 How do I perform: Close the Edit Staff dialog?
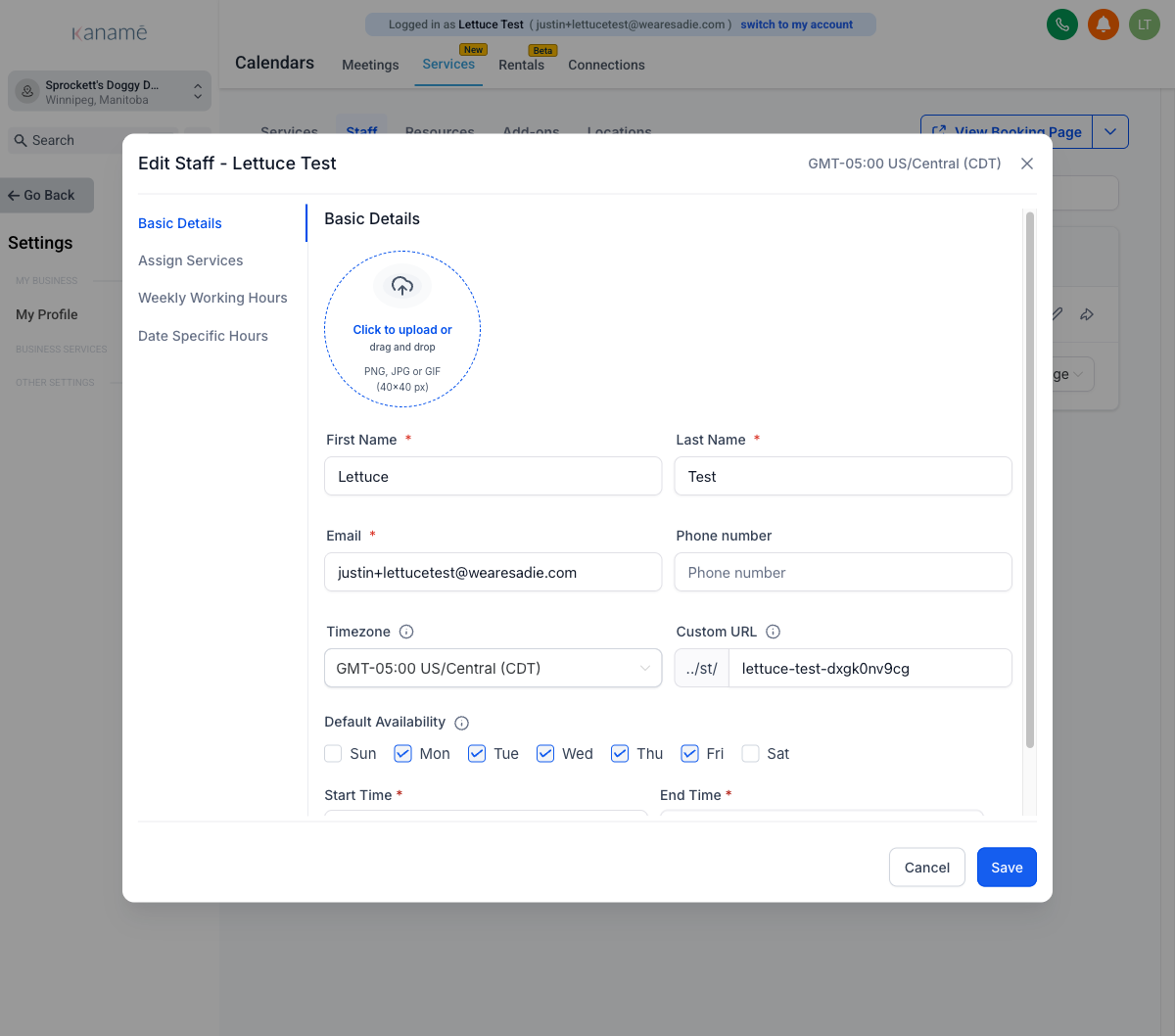[x=1027, y=164]
